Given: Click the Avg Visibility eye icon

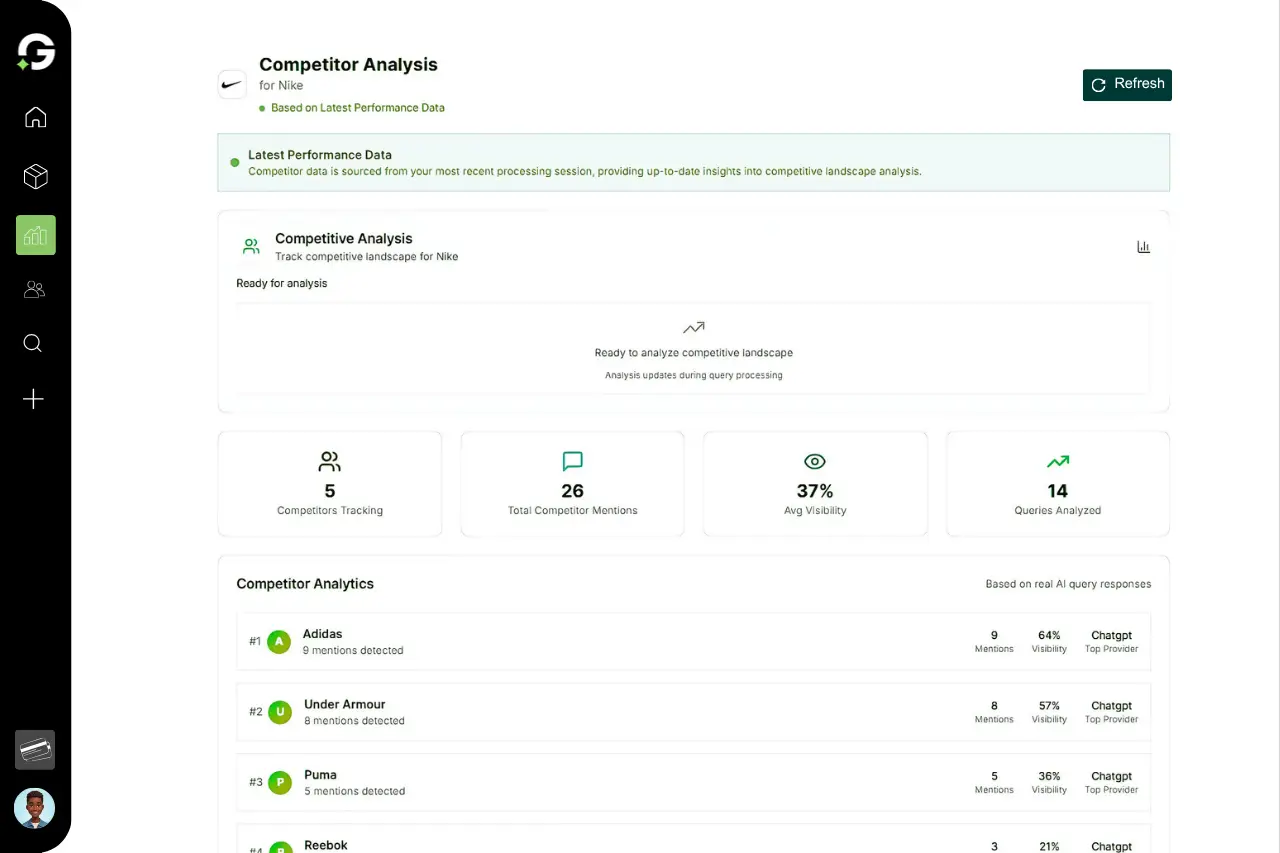Looking at the screenshot, I should (815, 461).
